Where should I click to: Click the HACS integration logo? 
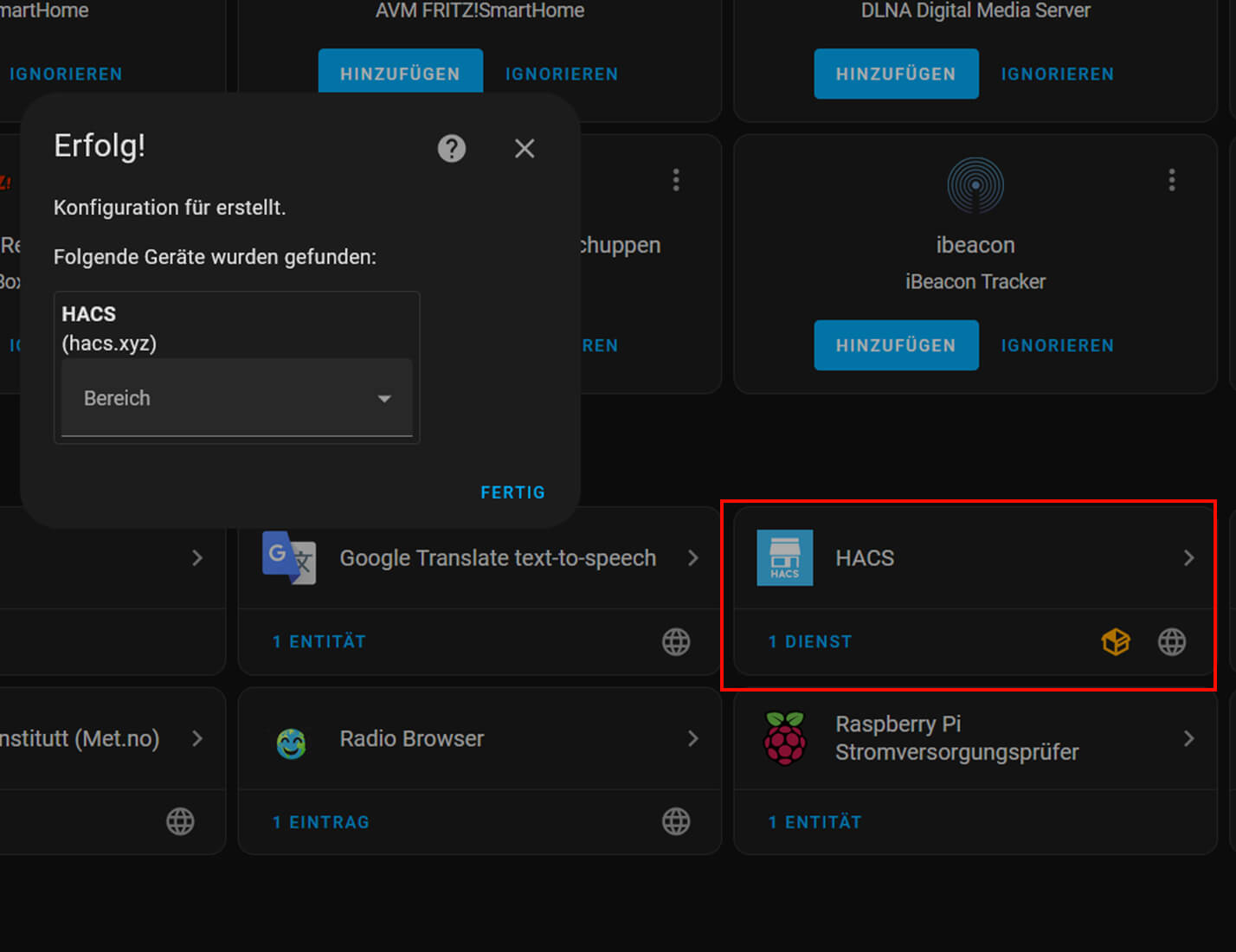click(784, 558)
